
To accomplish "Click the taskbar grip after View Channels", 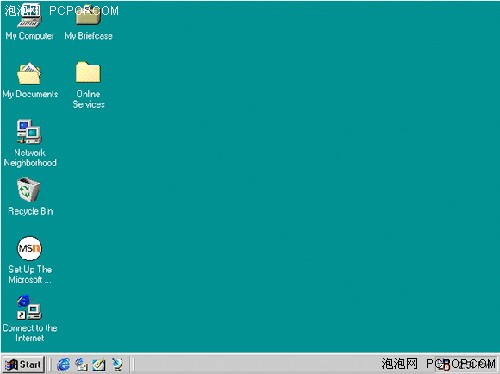I will pos(132,364).
